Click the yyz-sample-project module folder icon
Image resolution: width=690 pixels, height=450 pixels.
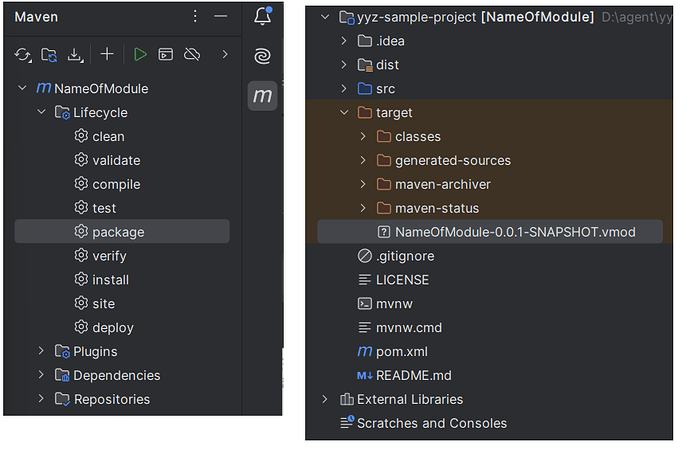click(347, 18)
